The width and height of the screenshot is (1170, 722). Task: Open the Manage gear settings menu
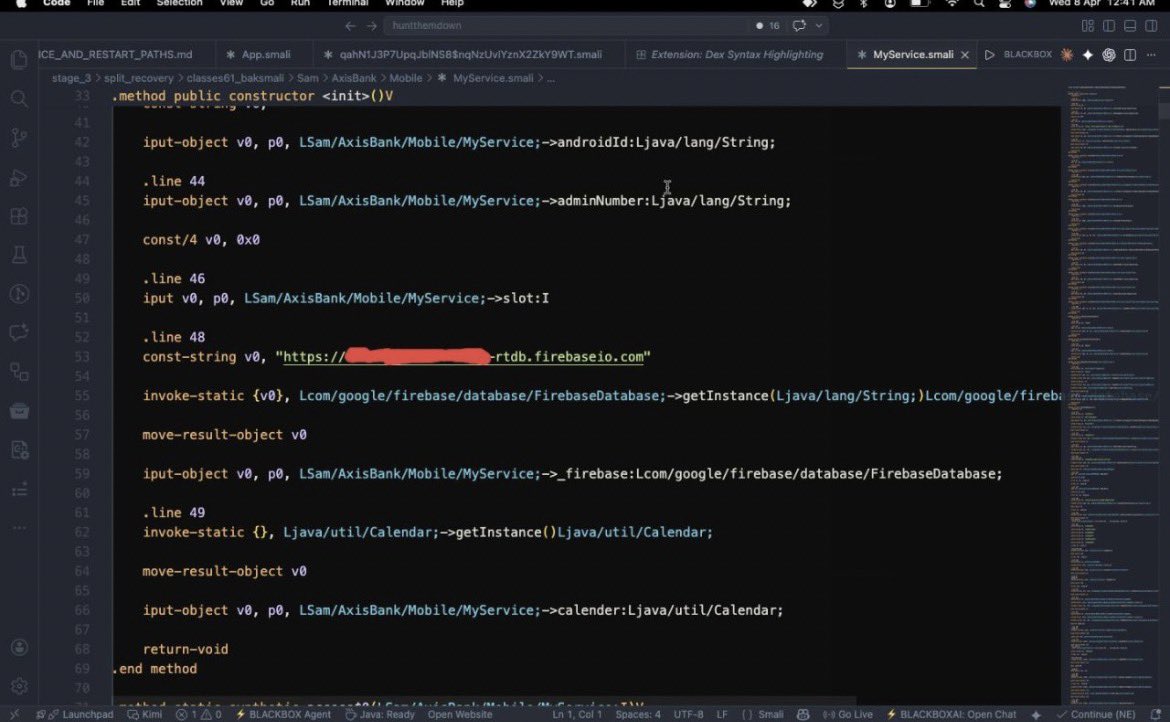point(19,685)
